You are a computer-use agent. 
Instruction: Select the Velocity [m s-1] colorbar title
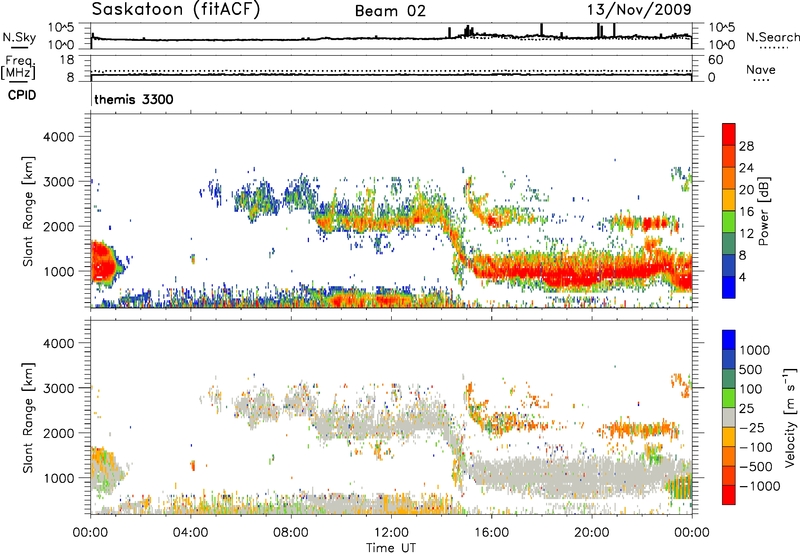(790, 417)
